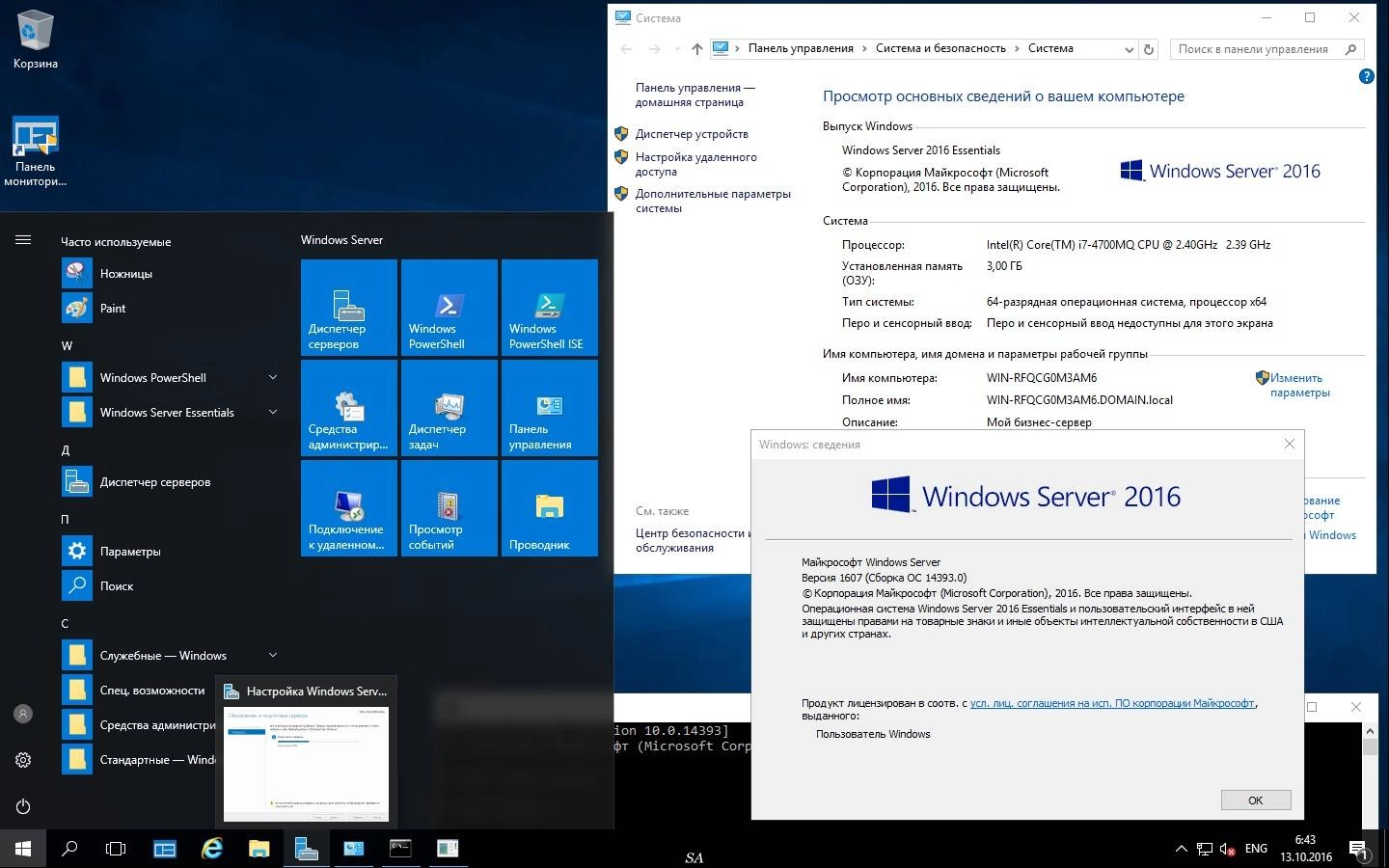Go to Панель управления — домашняя страница

click(694, 95)
